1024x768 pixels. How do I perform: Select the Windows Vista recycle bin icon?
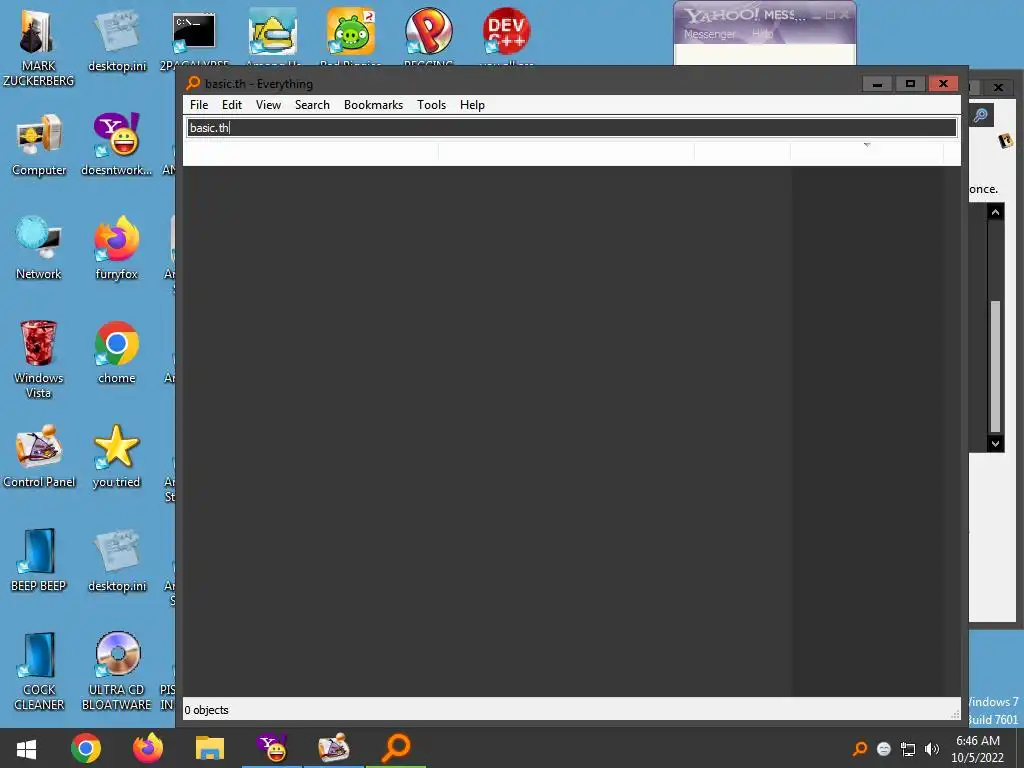point(39,343)
